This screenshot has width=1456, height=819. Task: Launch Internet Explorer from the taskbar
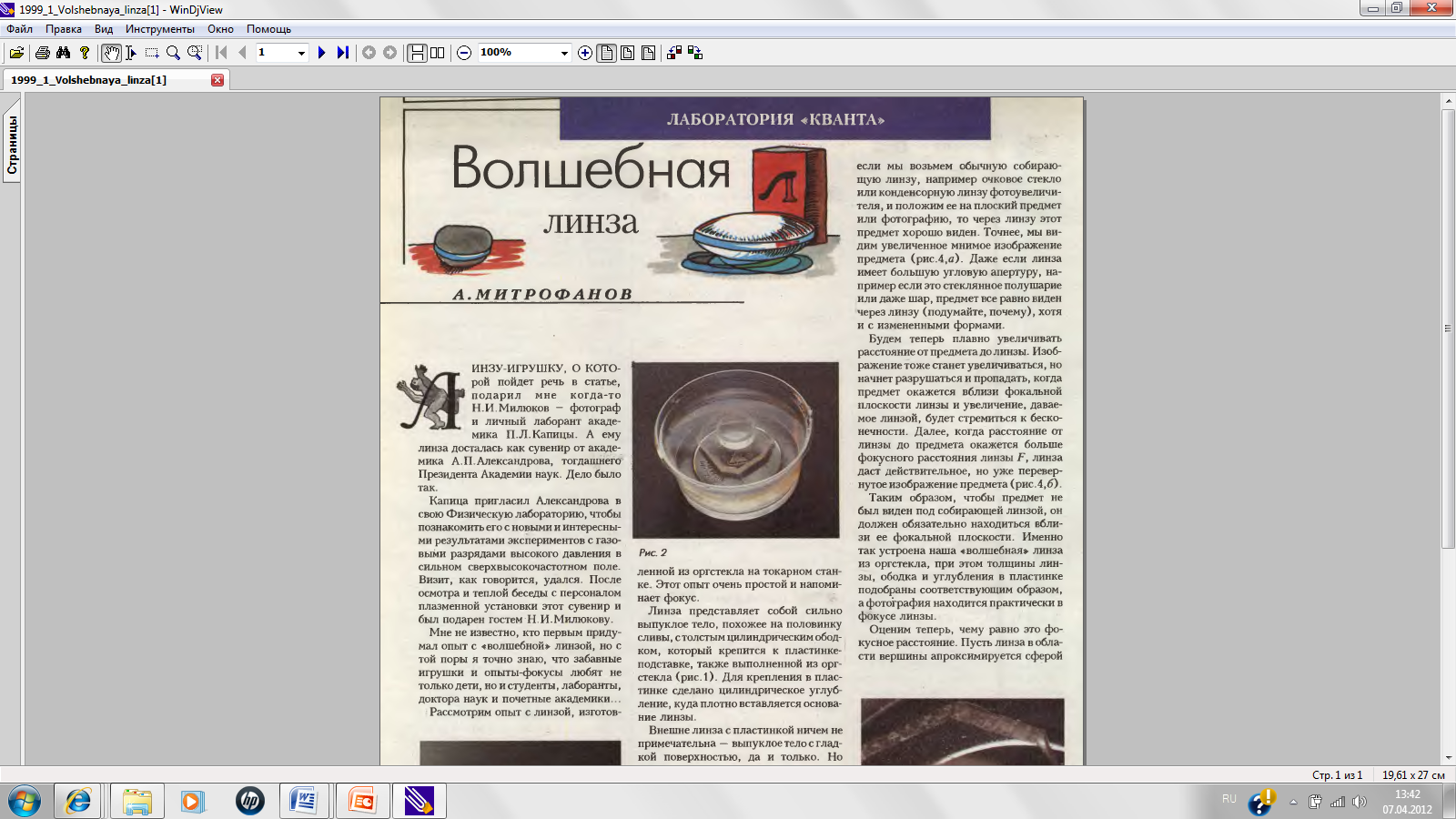pyautogui.click(x=78, y=802)
